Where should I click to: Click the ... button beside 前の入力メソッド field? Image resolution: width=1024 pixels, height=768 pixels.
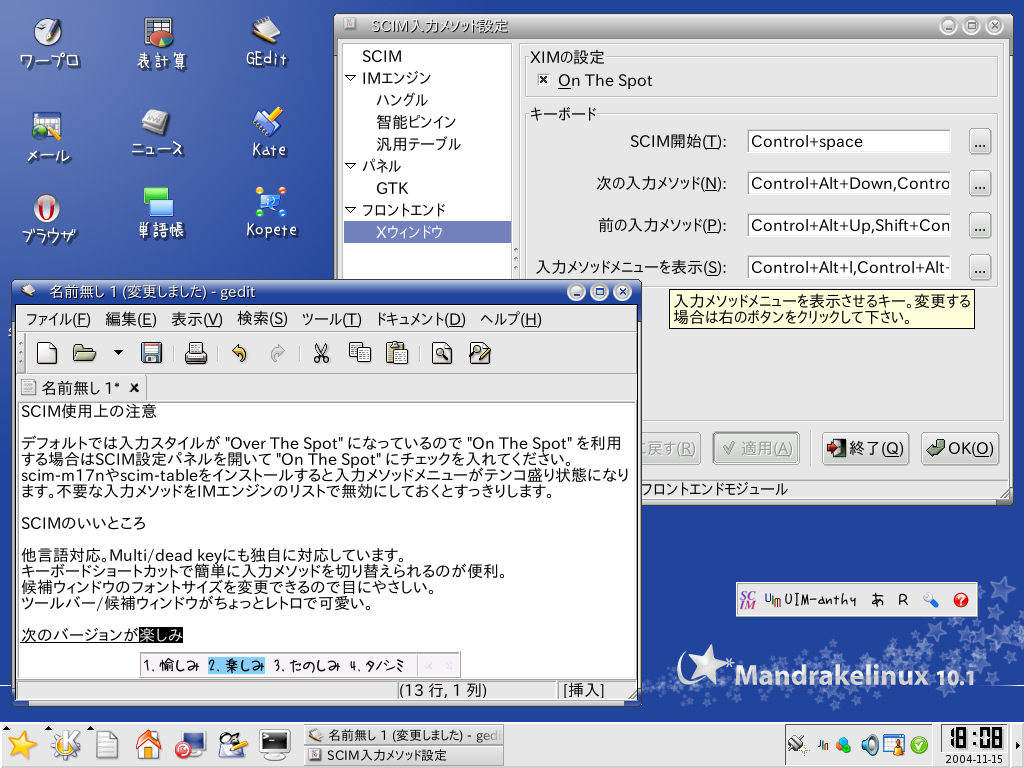[x=980, y=225]
